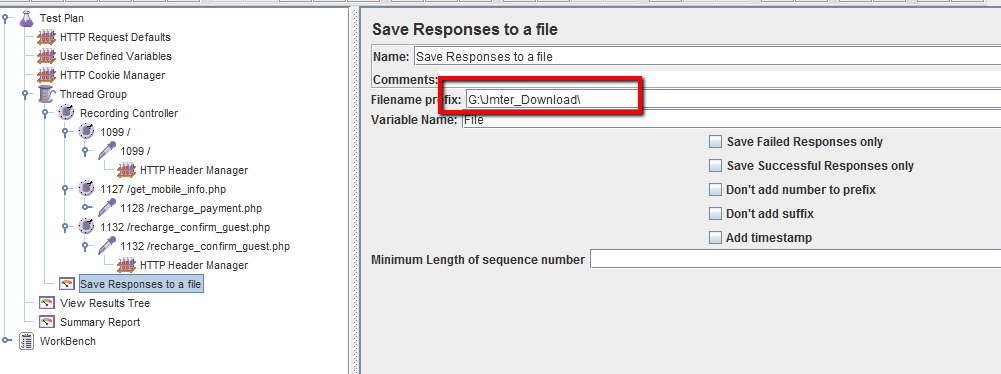Screen dimensions: 1001x374
Task: Enable Don't add suffix option
Action: [716, 214]
